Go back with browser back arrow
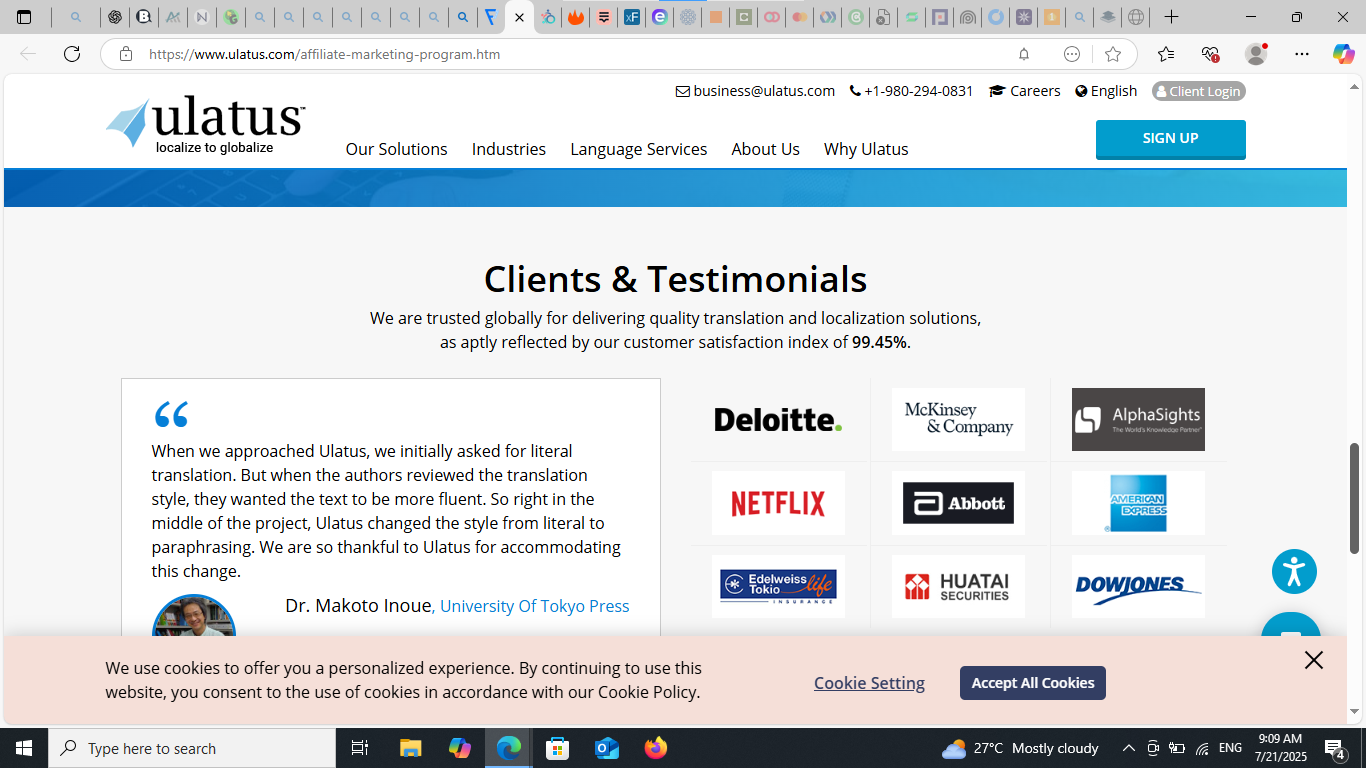Screen dimensions: 1366x768 click(28, 54)
